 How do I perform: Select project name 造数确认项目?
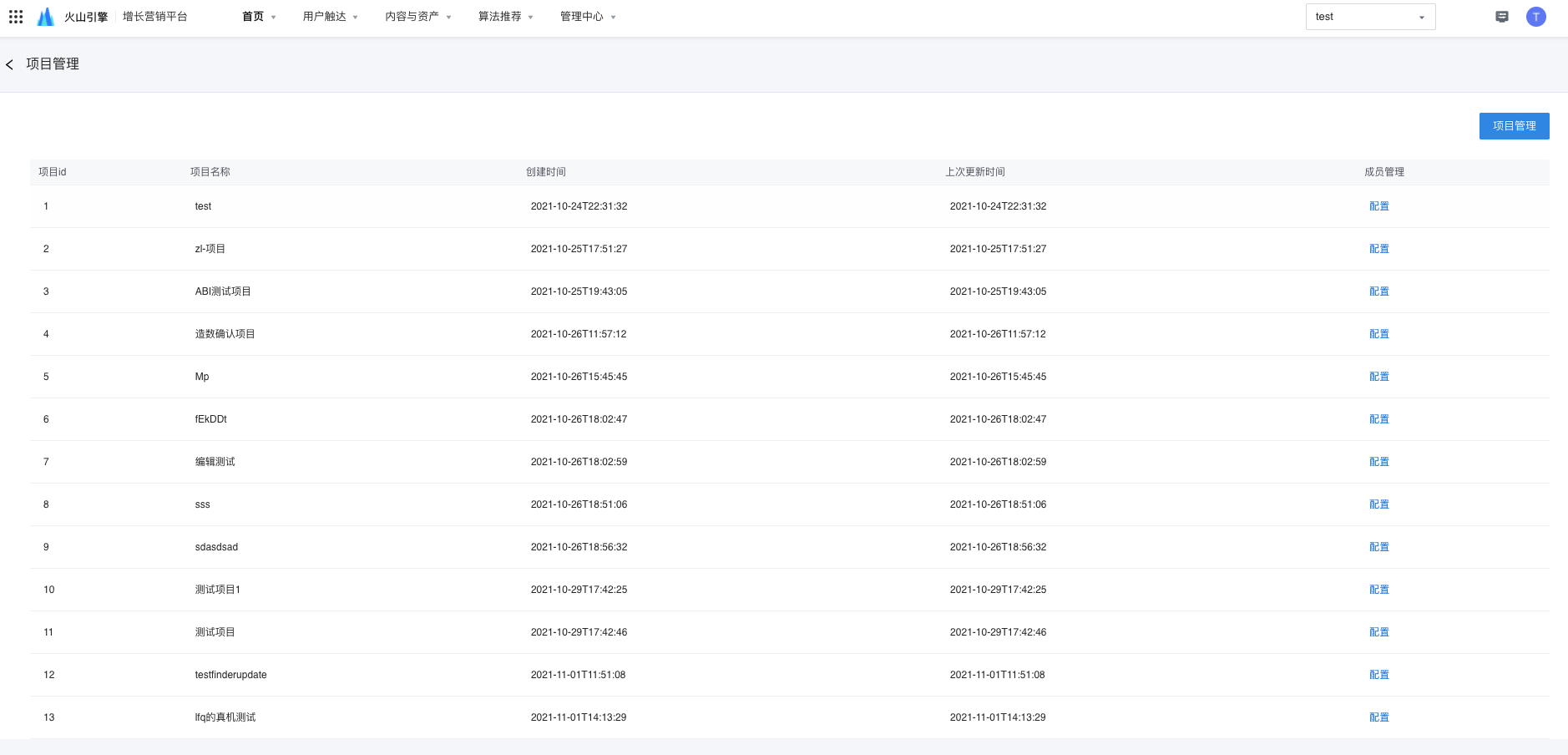tap(225, 334)
